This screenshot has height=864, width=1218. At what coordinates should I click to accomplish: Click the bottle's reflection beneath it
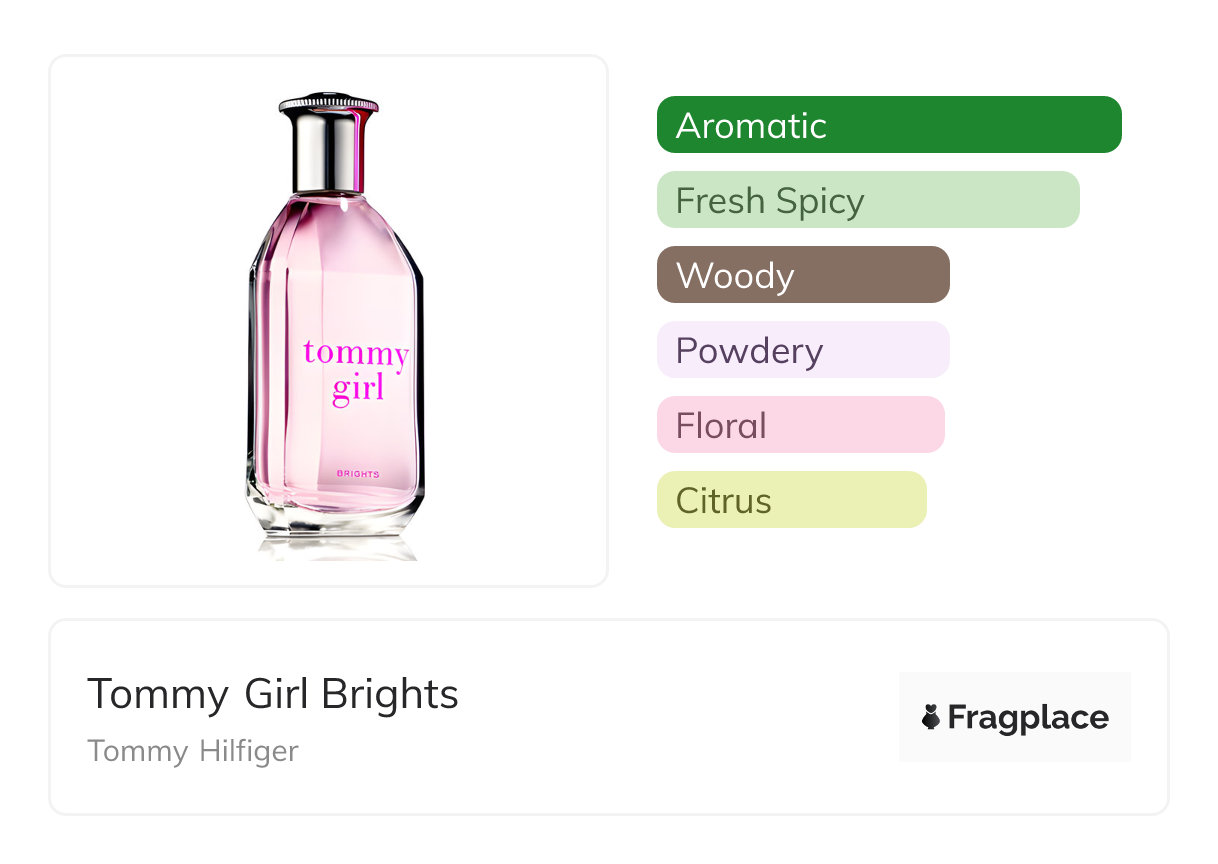[x=335, y=548]
